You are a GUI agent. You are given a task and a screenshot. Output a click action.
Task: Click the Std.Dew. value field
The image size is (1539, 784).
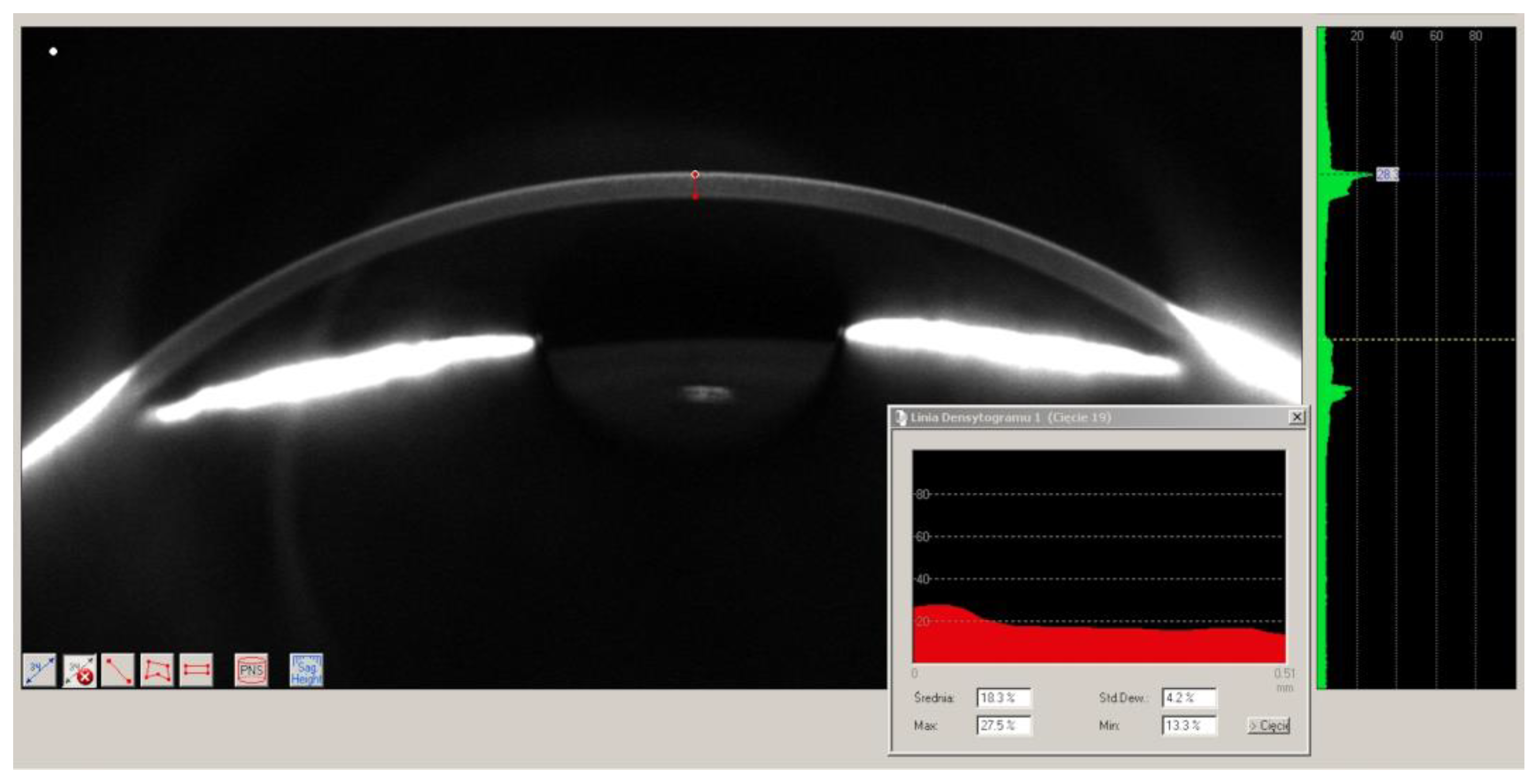click(1188, 698)
